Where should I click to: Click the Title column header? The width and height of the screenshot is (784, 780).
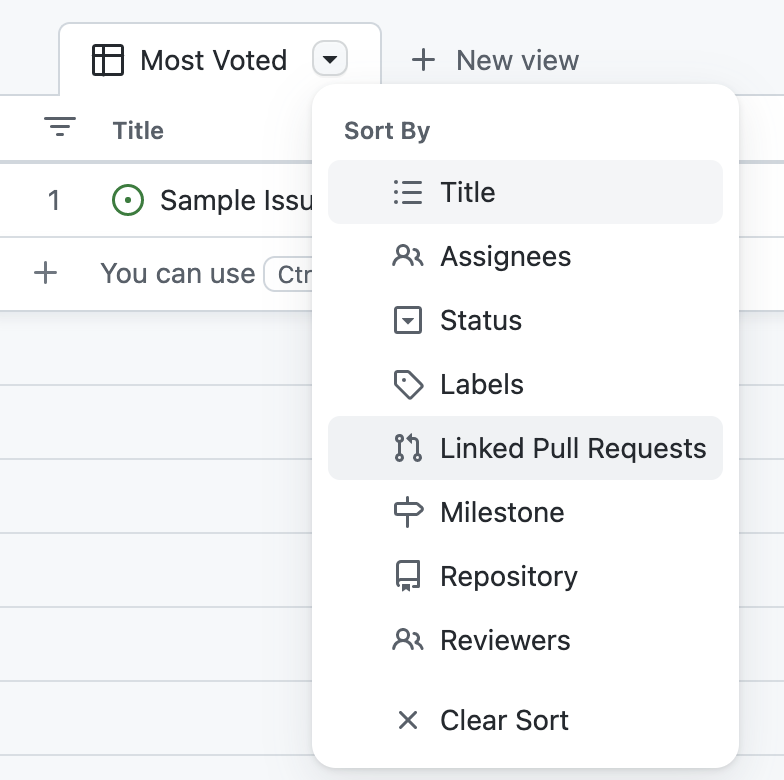coord(138,130)
